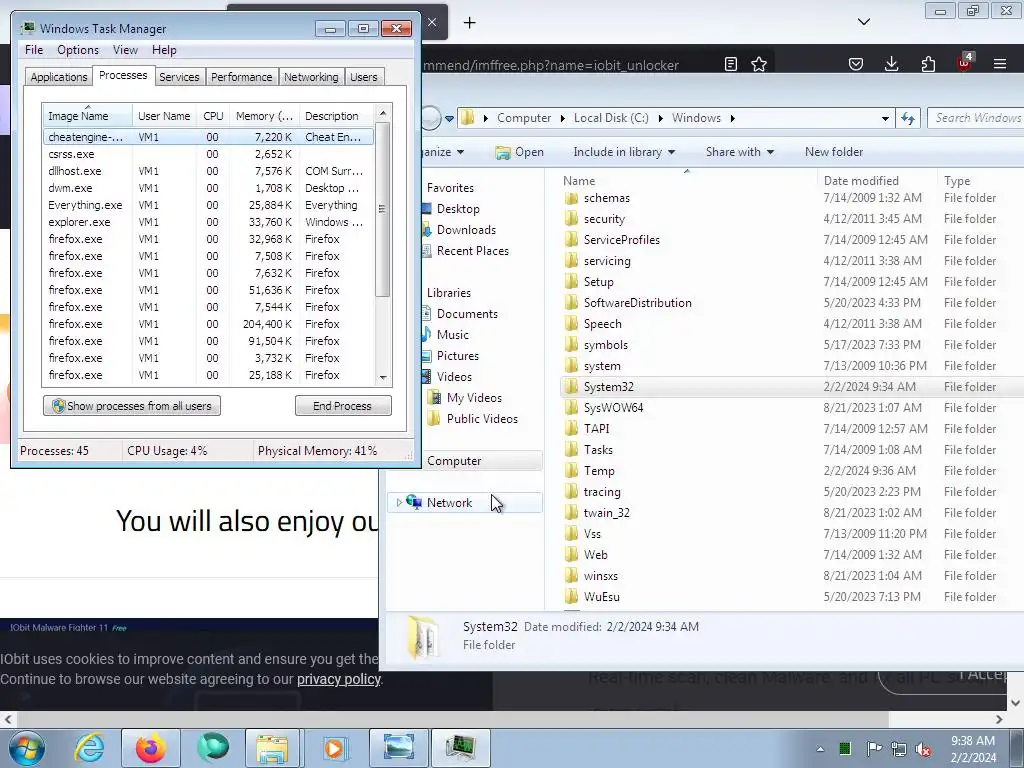Viewport: 1024px width, 768px height.
Task: Open the picture viewer taskbar icon
Action: pyautogui.click(x=398, y=748)
